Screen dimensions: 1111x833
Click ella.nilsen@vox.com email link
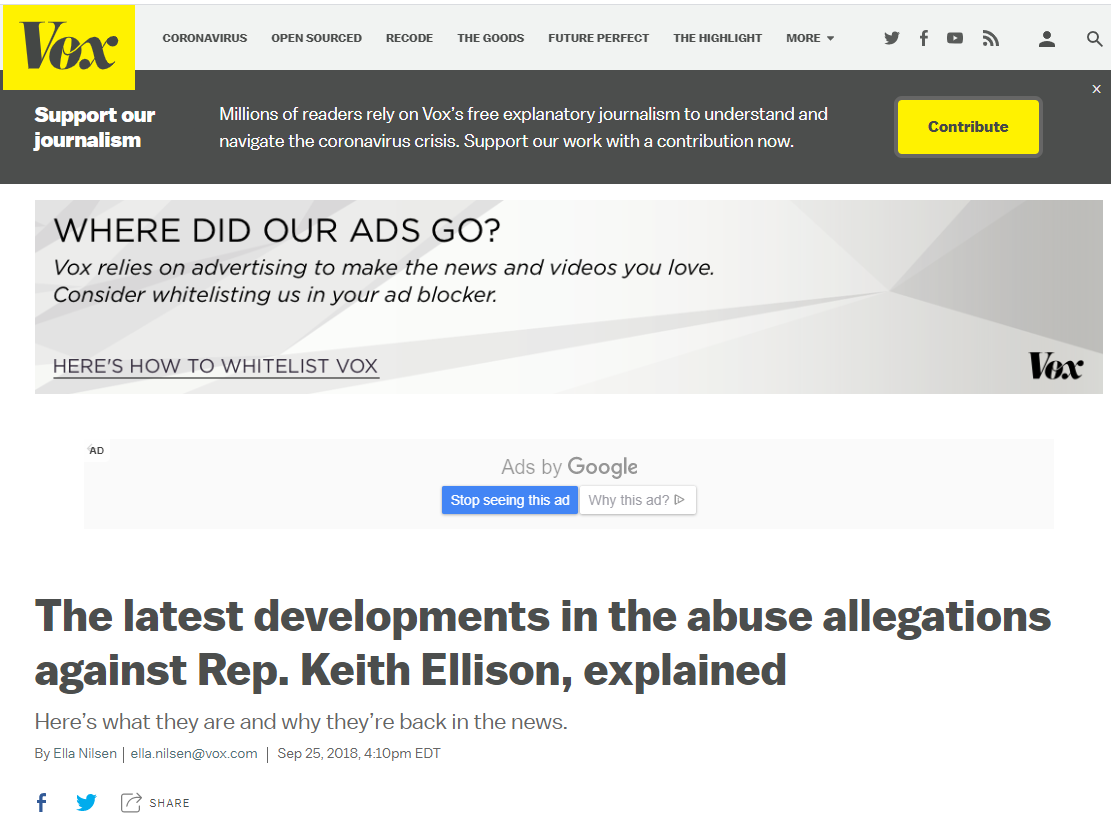click(193, 754)
